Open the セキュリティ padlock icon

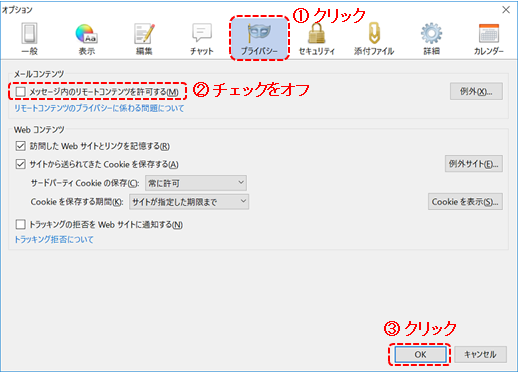pos(316,38)
